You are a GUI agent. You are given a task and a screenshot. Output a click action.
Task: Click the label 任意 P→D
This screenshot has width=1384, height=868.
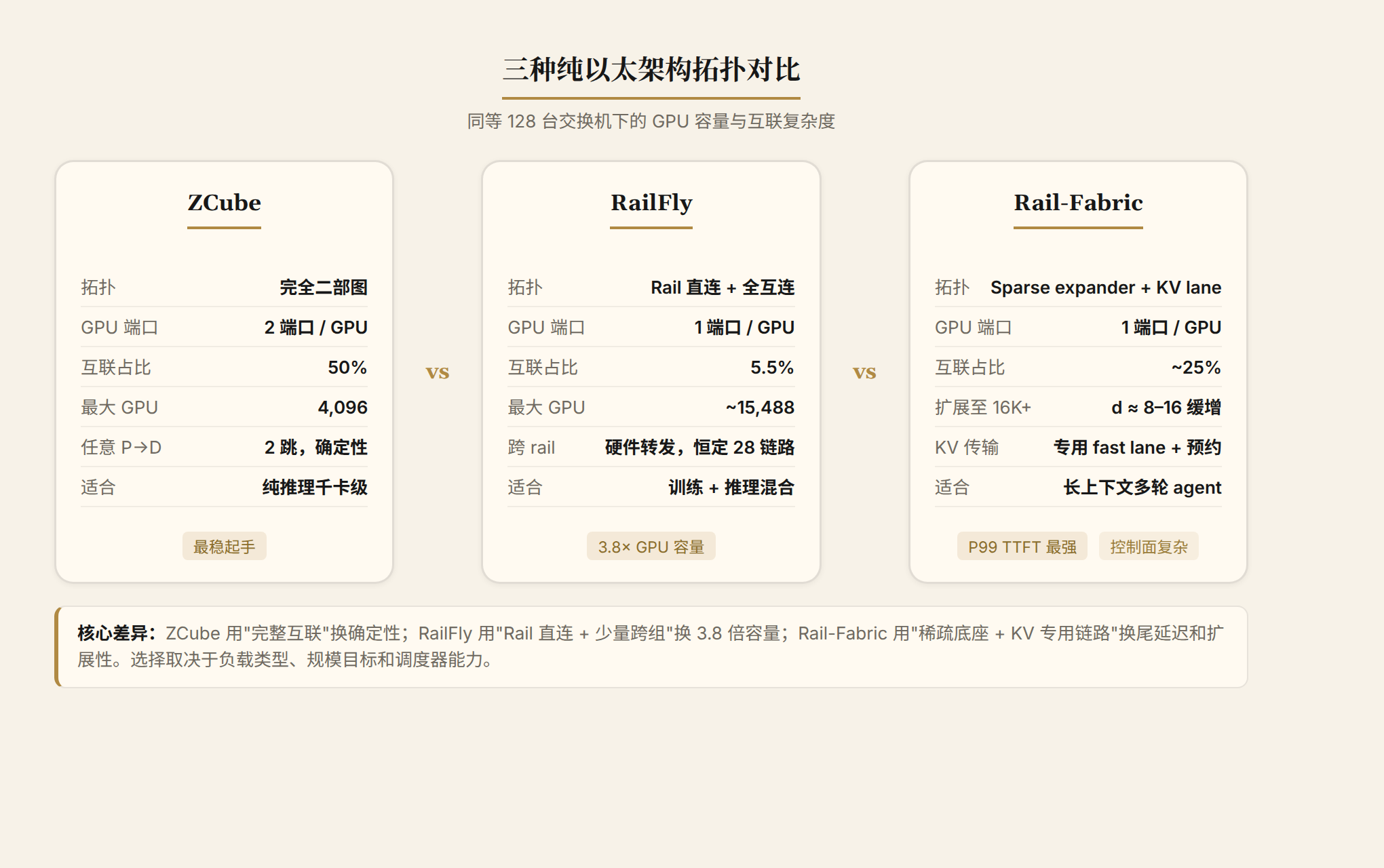[x=121, y=448]
